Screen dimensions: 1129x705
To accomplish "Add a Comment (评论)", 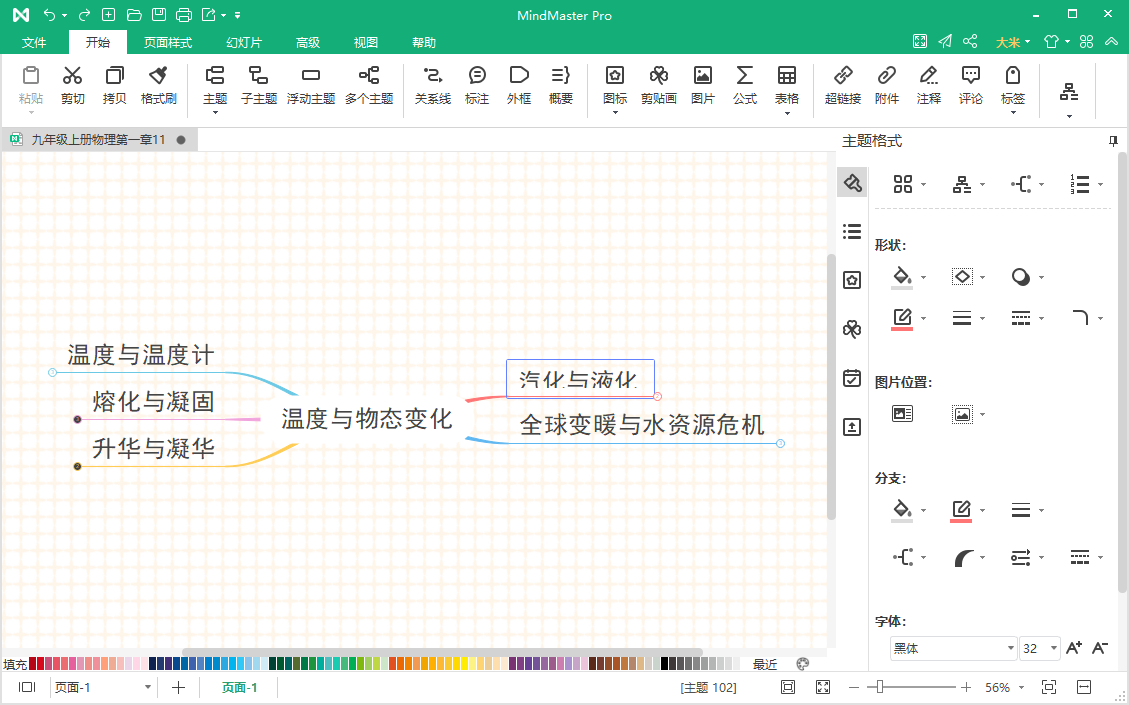I will click(x=971, y=85).
